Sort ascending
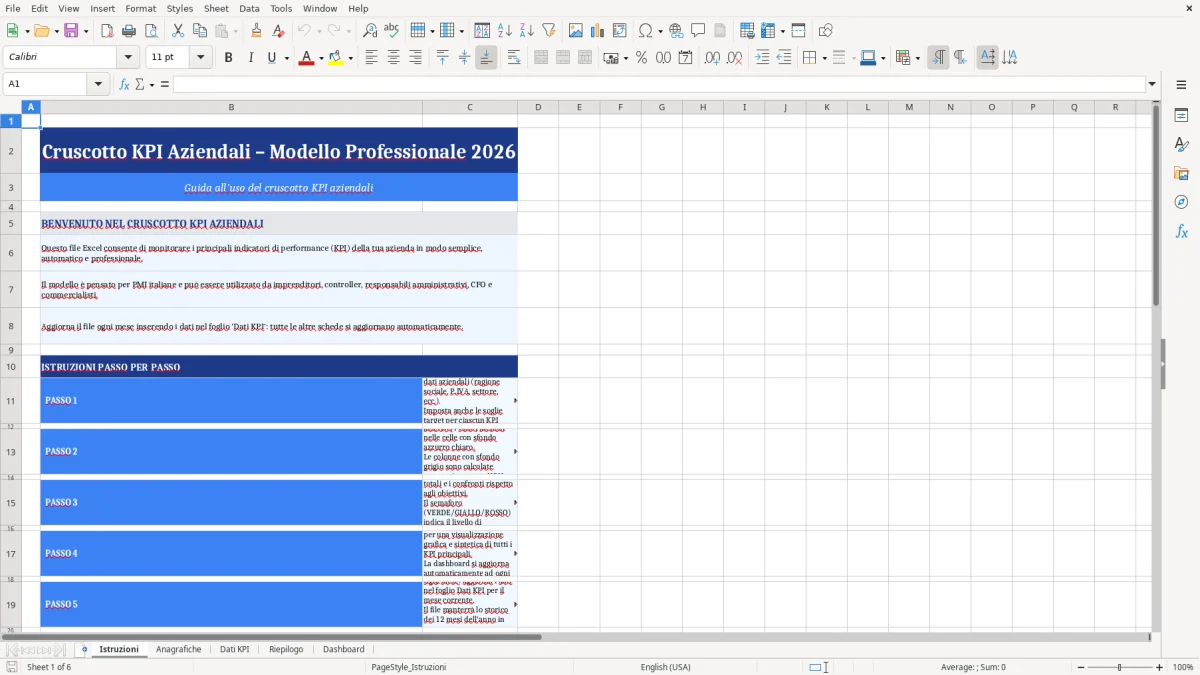 (505, 31)
